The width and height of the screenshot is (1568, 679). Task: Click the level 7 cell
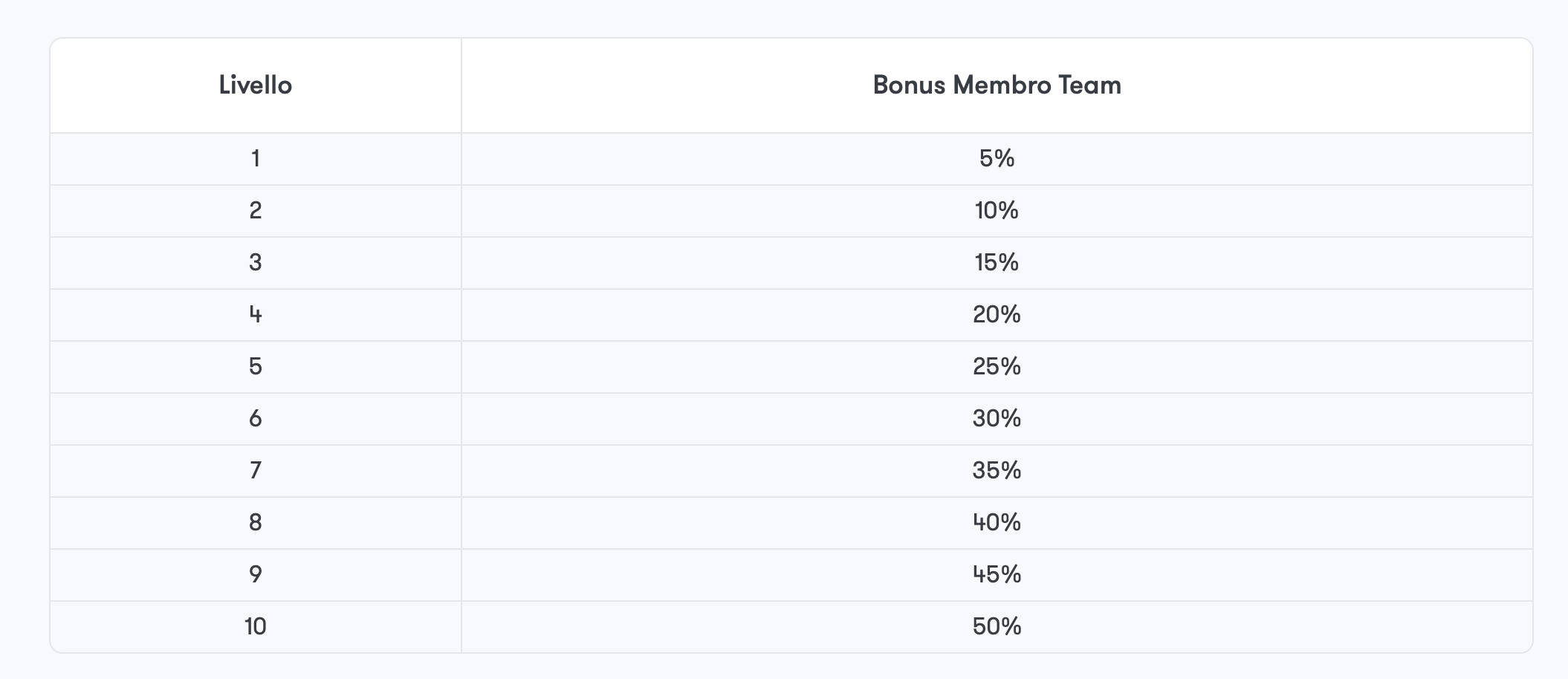click(256, 471)
